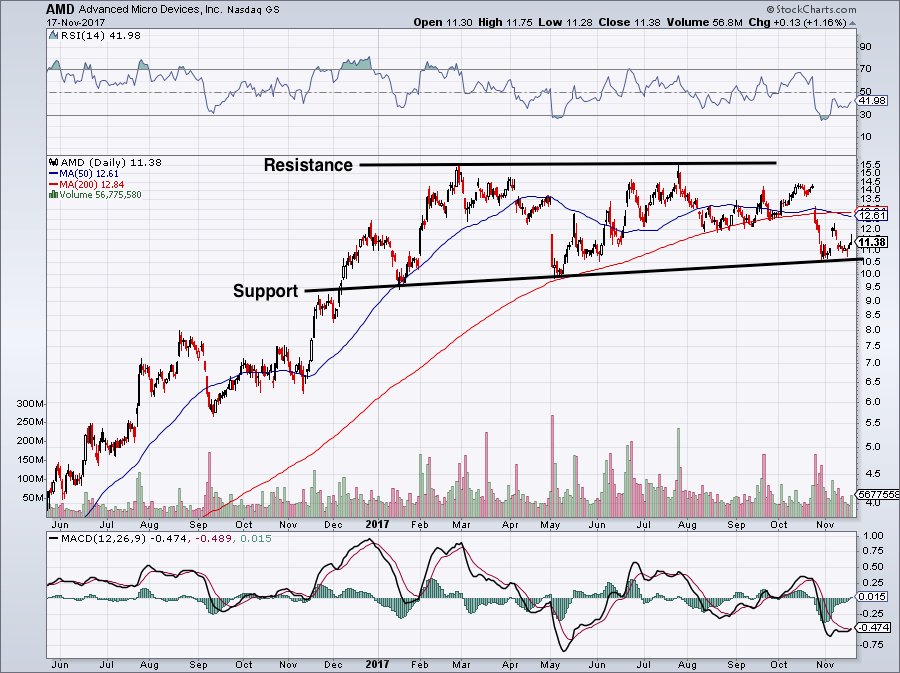900x673 pixels.
Task: Click the 0.015 MACD histogram tag
Action: tap(873, 597)
